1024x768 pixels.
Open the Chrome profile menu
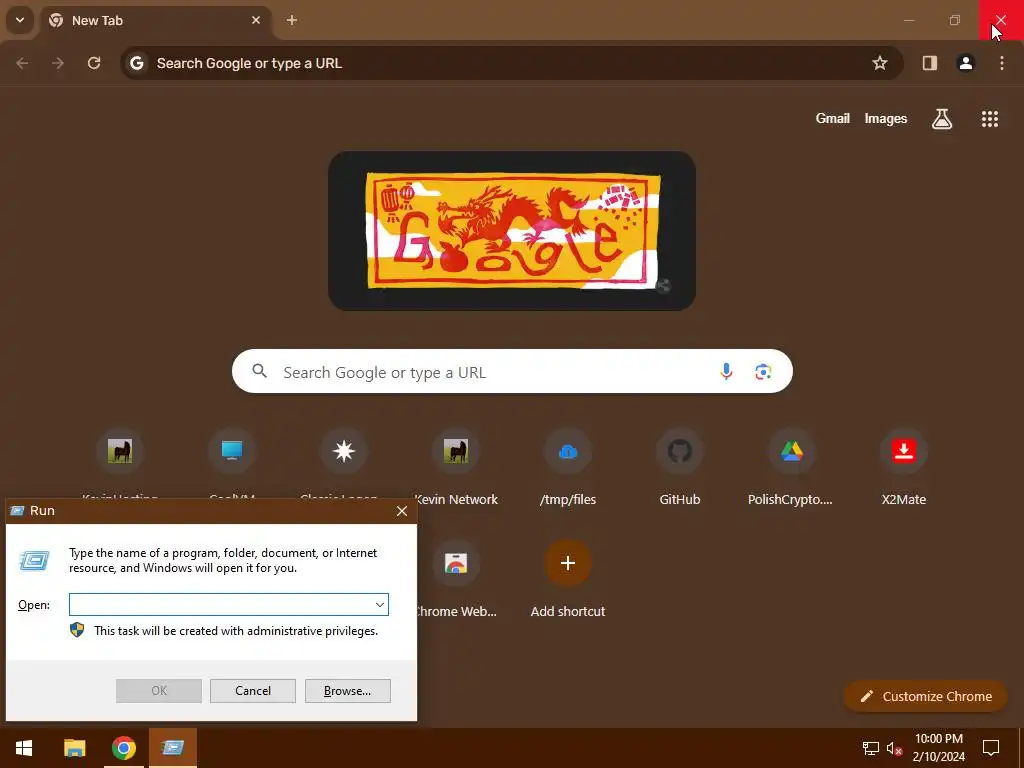coord(966,63)
